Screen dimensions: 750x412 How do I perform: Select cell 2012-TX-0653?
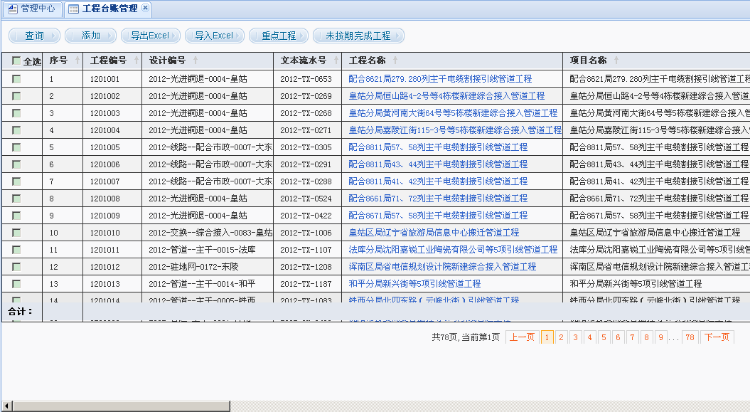point(306,79)
